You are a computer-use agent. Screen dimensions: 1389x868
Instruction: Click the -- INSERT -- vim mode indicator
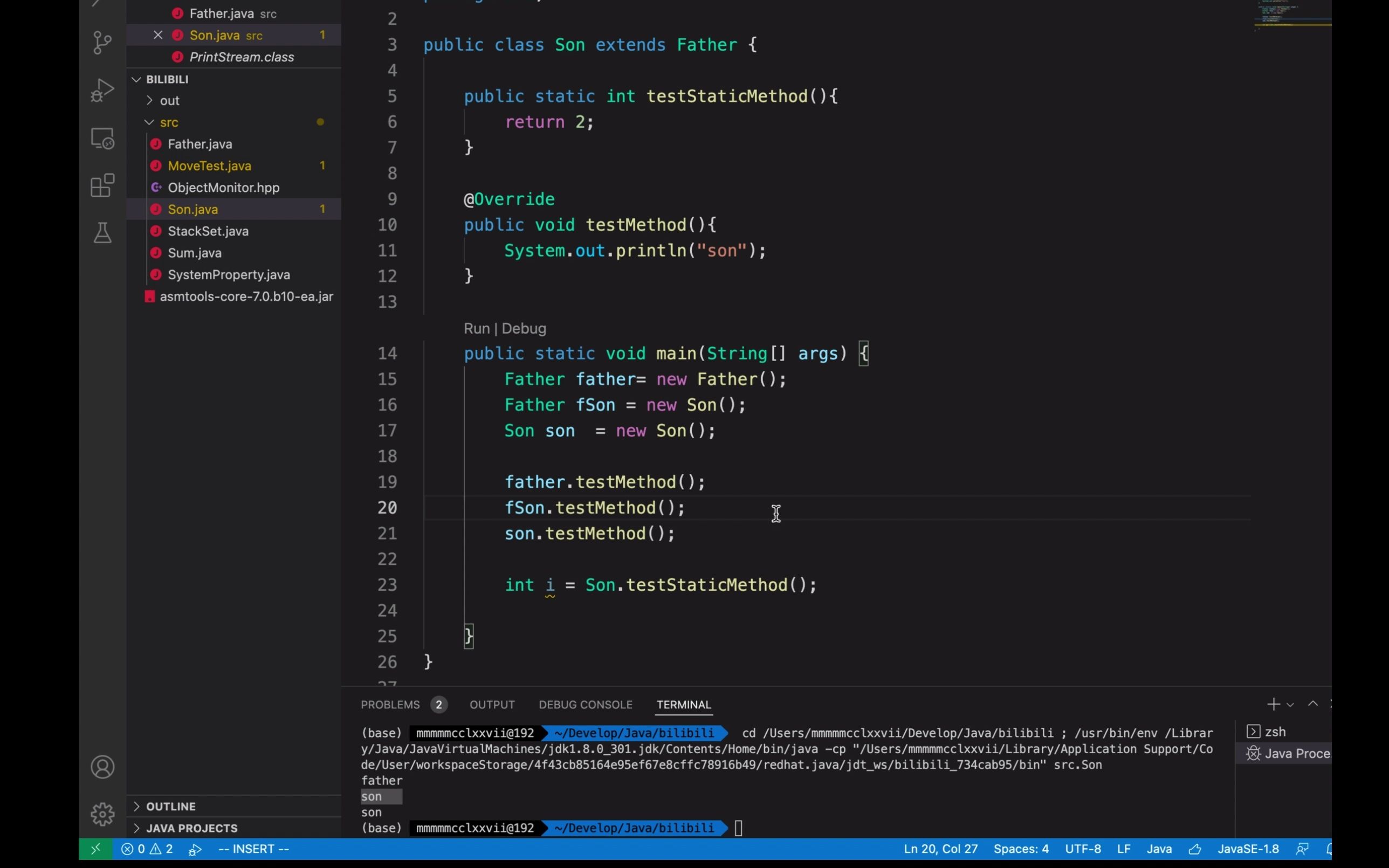tap(253, 849)
